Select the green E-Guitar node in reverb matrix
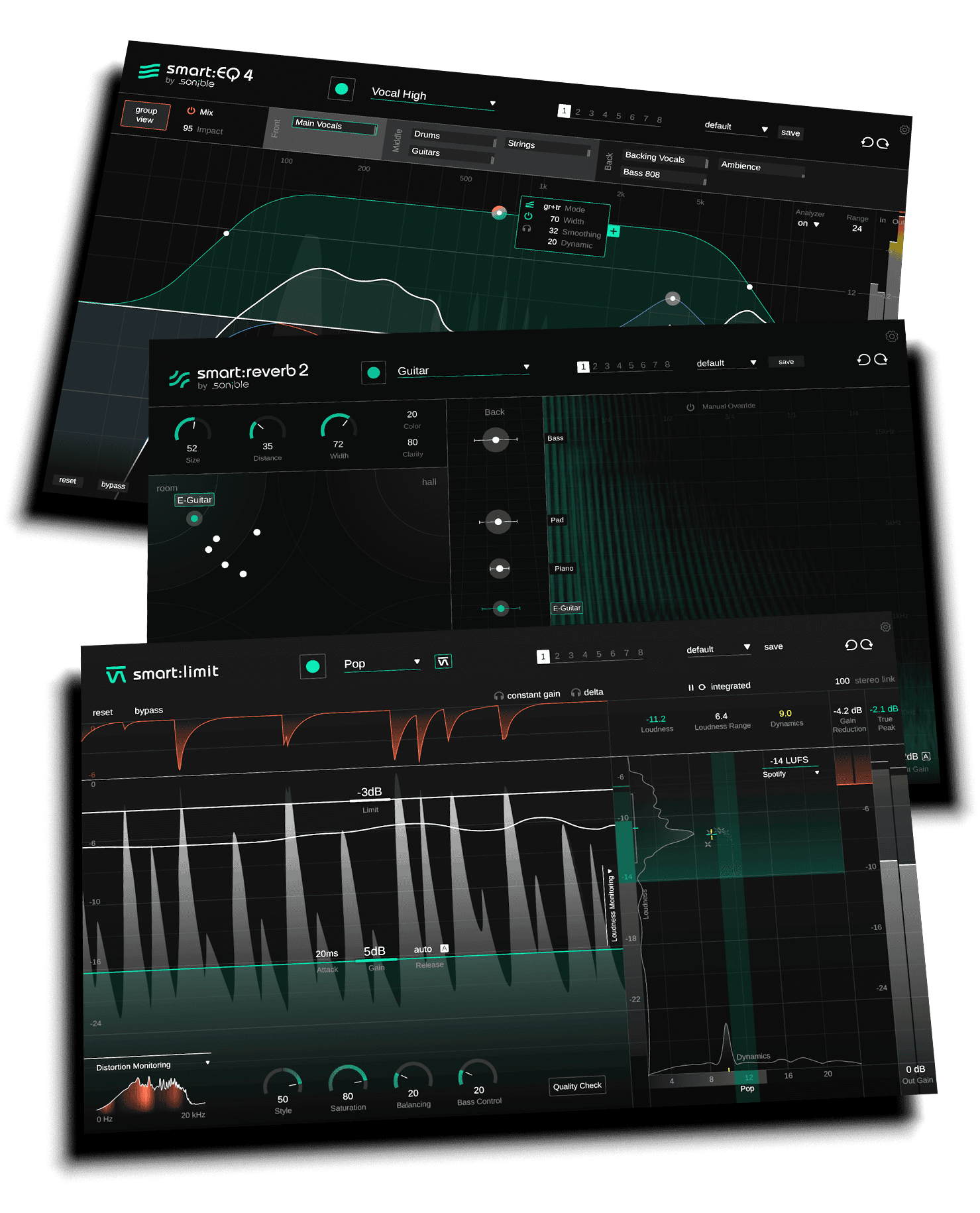This screenshot has height=1213, width=980. pos(194,518)
